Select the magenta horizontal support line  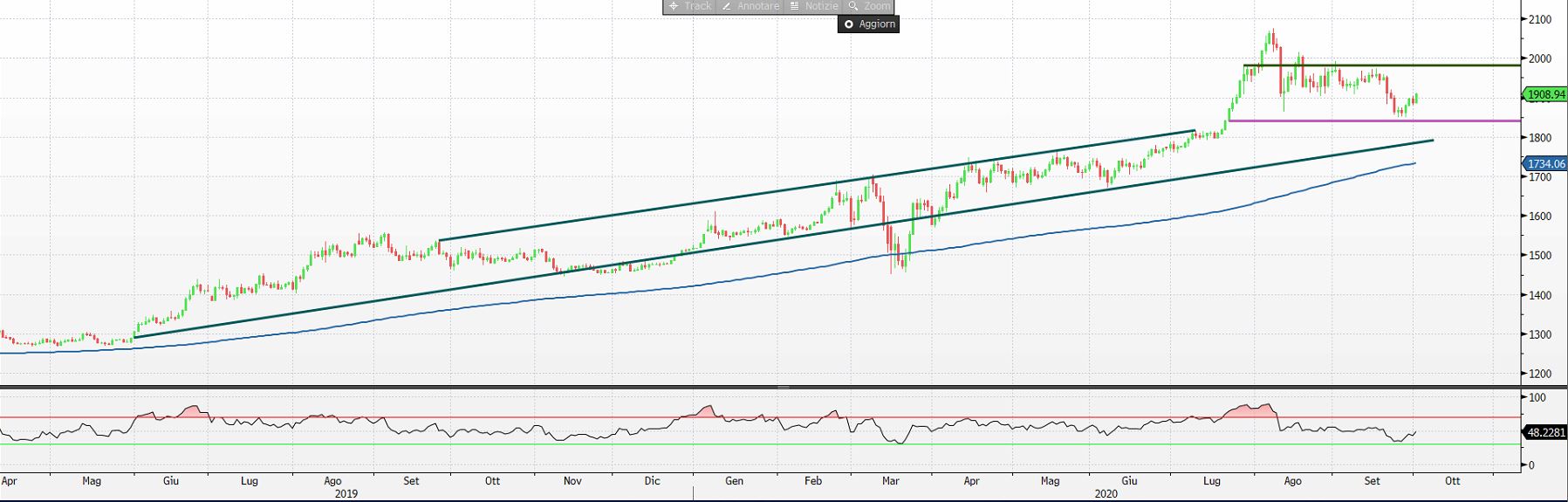(x=1374, y=120)
